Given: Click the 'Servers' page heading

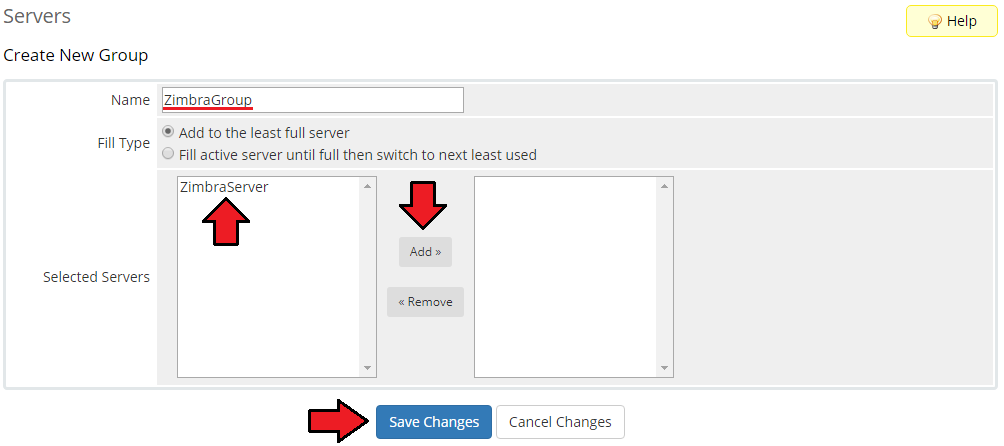Looking at the screenshot, I should pos(37,17).
